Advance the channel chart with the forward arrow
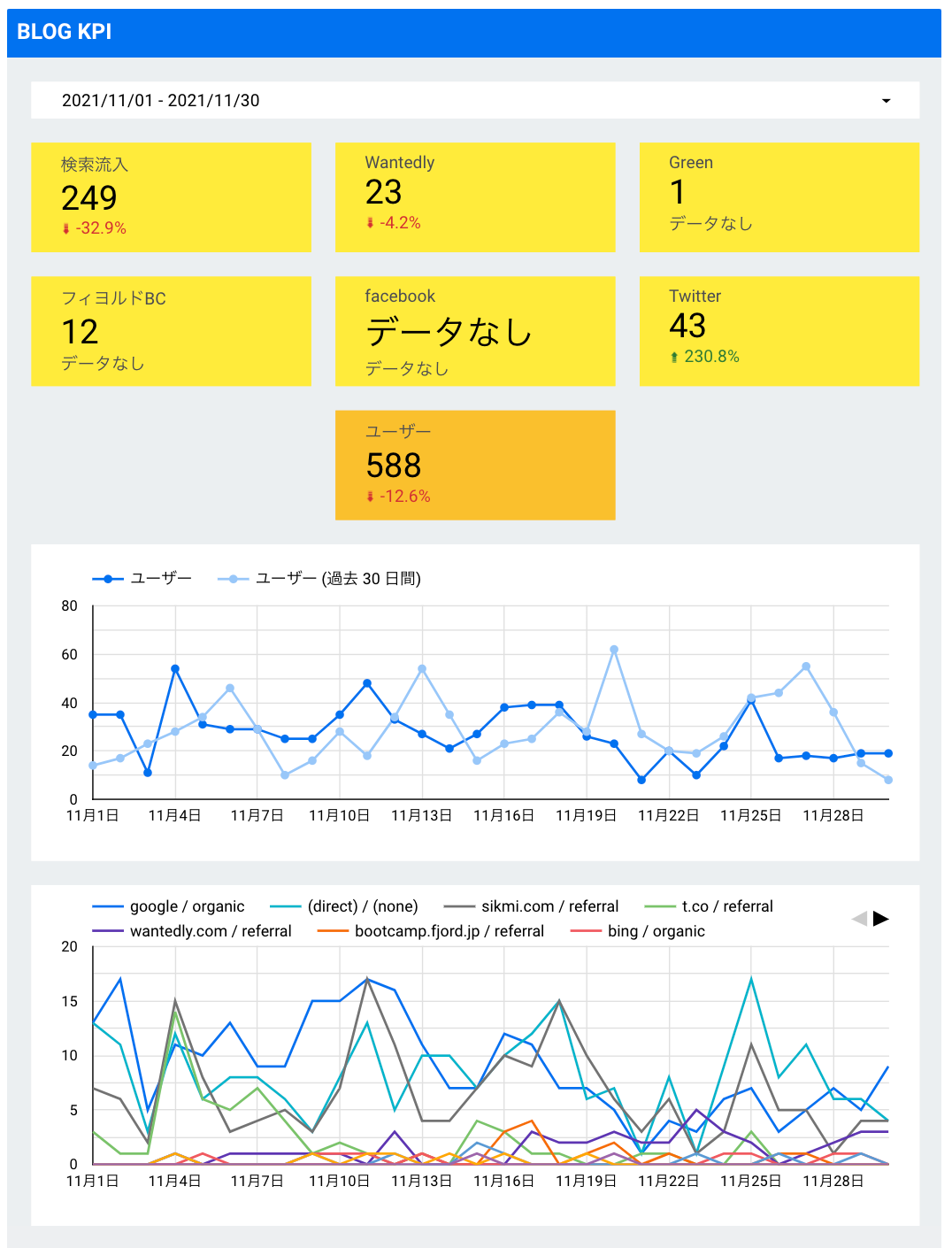Screen dimensions: 952x1248 click(879, 919)
